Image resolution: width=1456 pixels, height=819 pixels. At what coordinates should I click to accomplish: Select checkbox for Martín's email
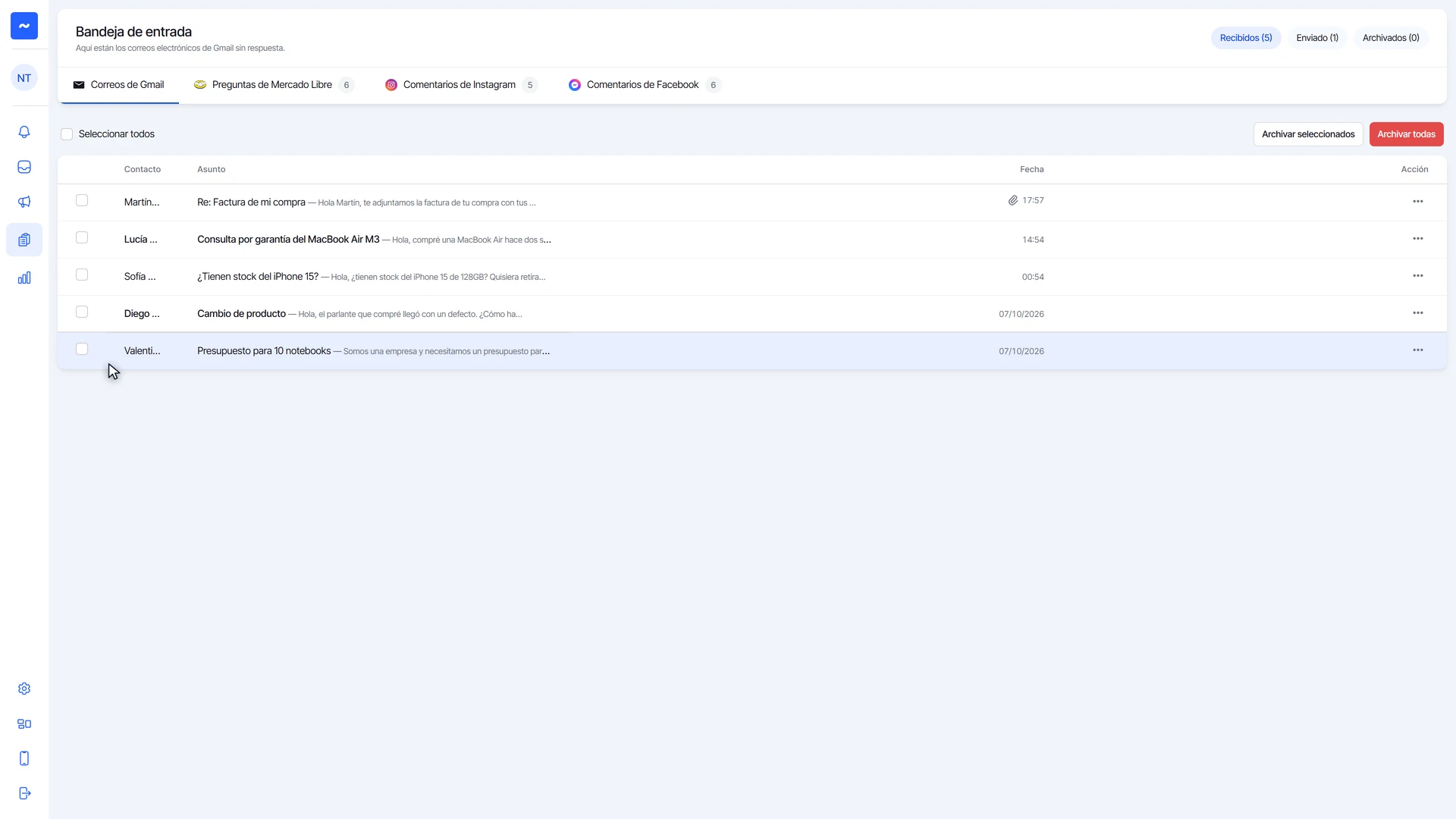82,200
